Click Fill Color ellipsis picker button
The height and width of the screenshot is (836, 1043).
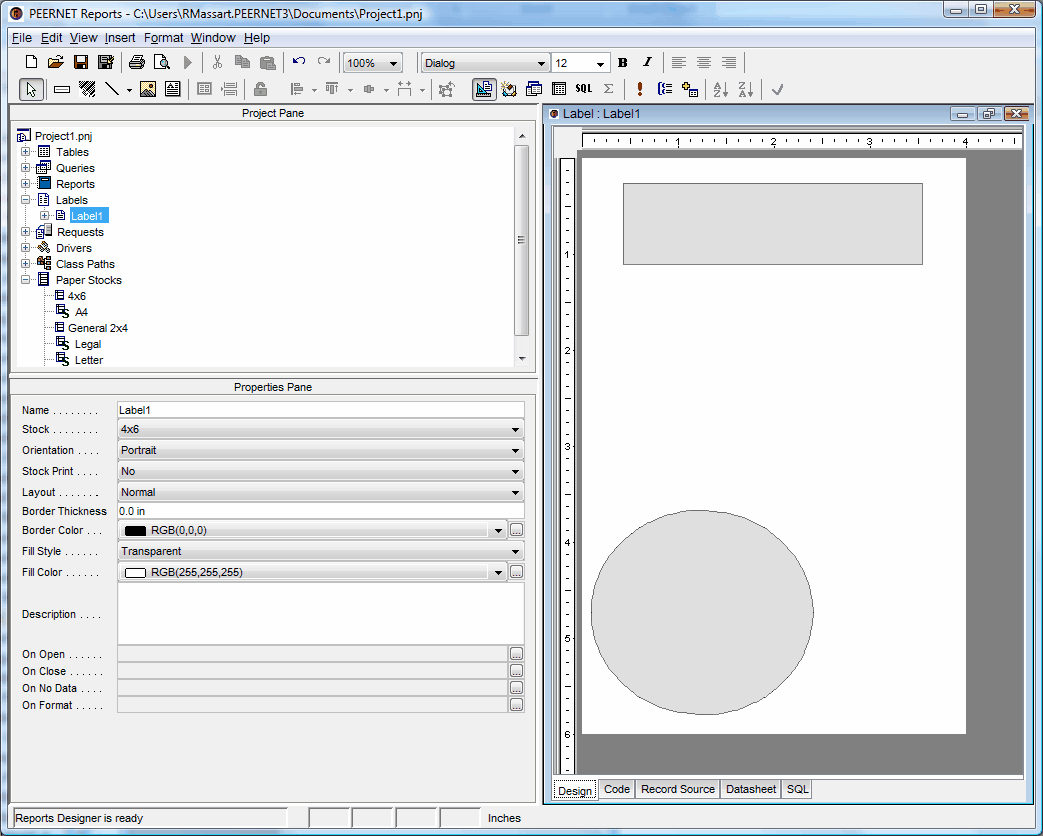click(516, 572)
